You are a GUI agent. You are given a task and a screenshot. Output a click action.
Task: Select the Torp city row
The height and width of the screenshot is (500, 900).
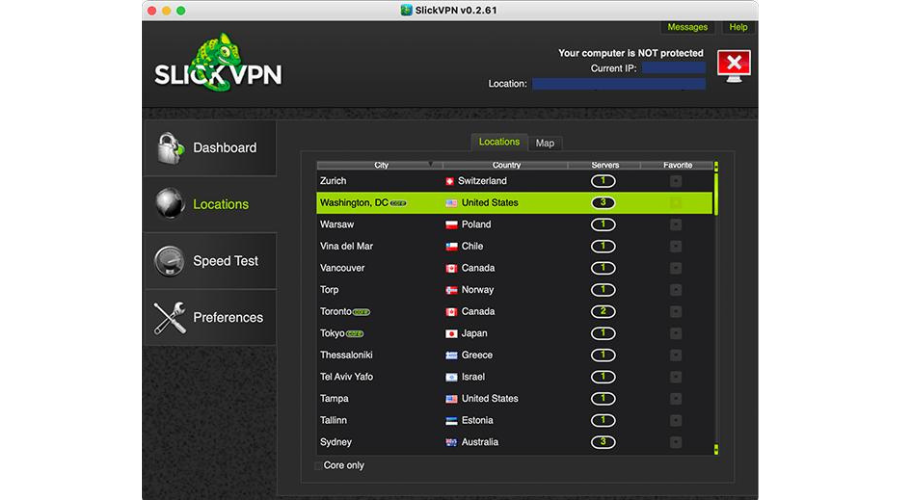514,290
